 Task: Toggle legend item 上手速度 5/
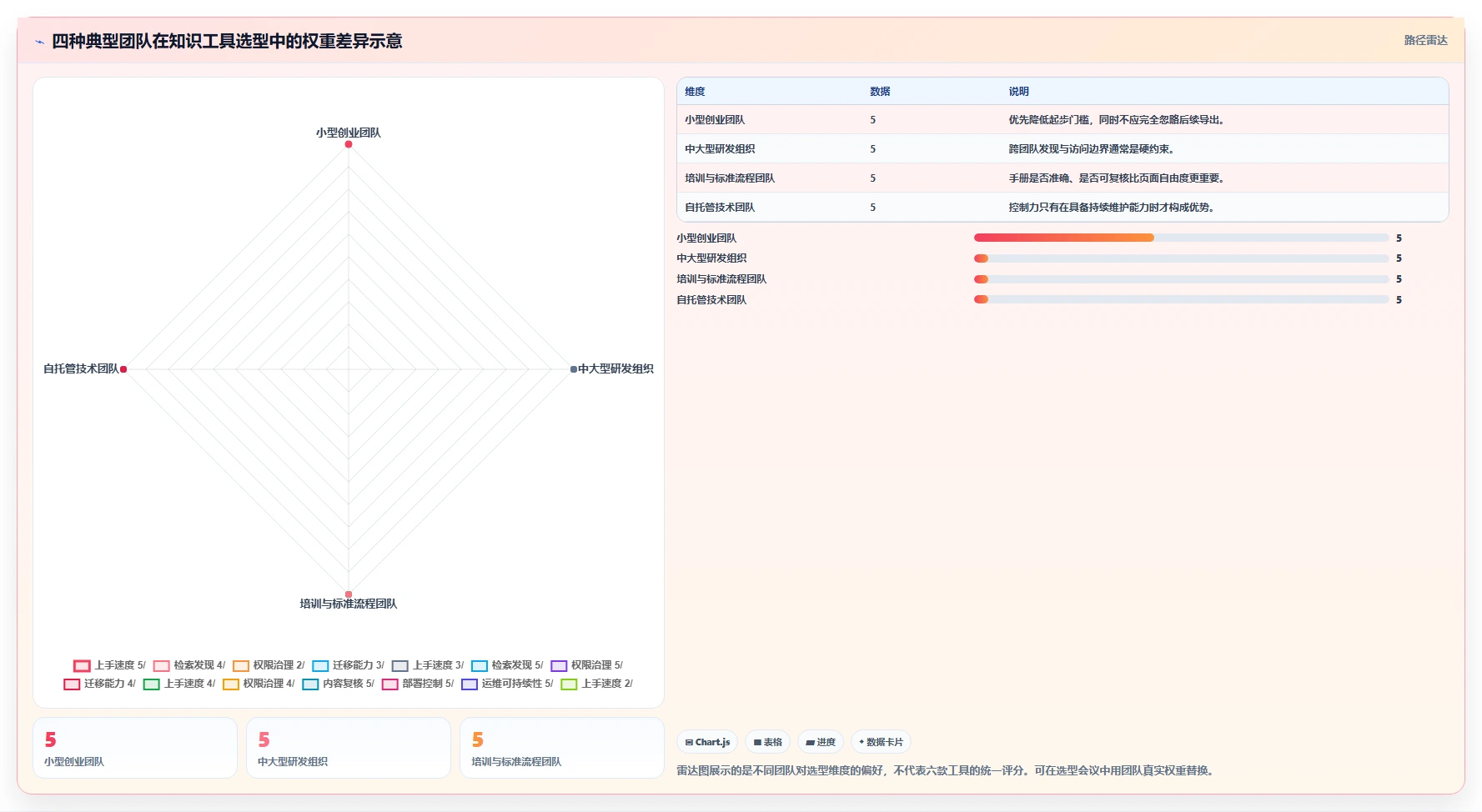(109, 665)
